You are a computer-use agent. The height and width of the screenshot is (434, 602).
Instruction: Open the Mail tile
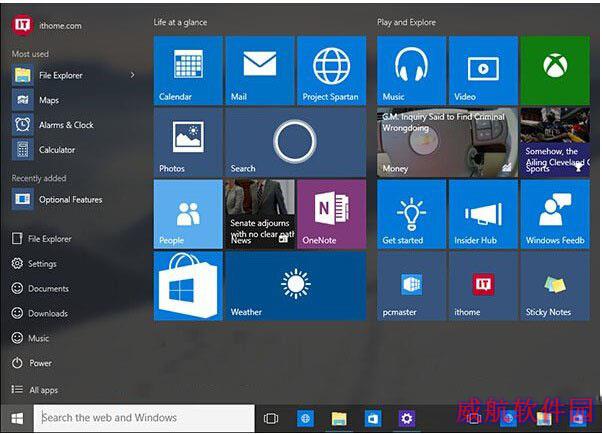click(x=260, y=71)
